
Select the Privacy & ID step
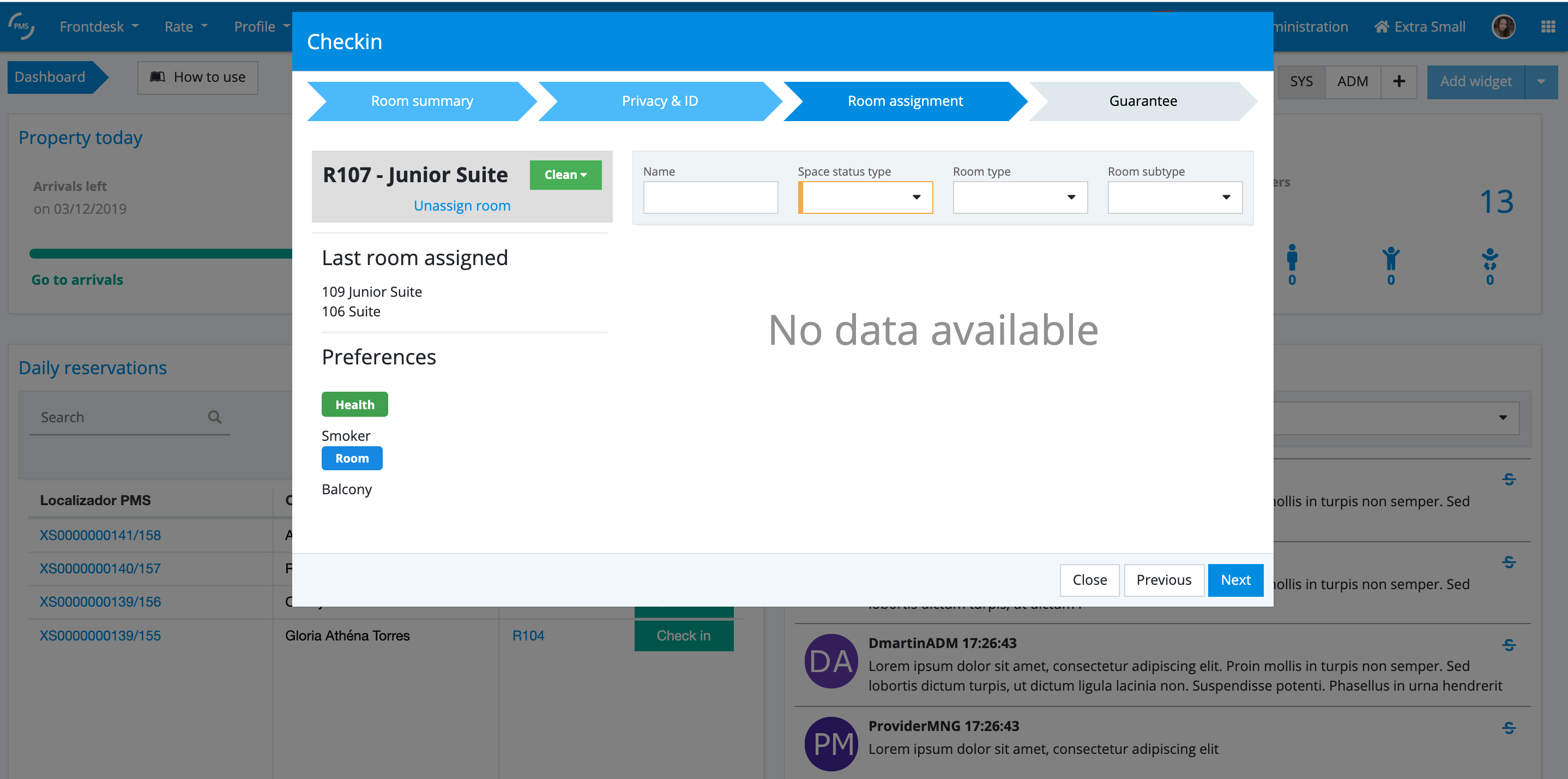[659, 101]
